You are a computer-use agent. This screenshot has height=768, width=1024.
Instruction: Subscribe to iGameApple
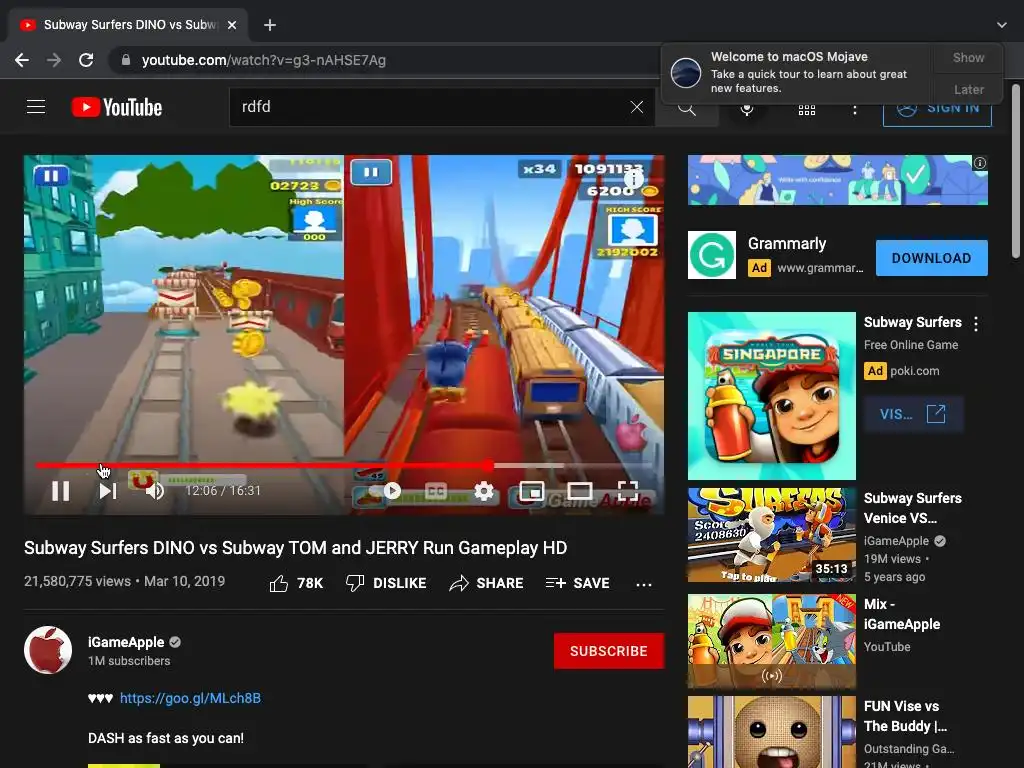pos(609,651)
